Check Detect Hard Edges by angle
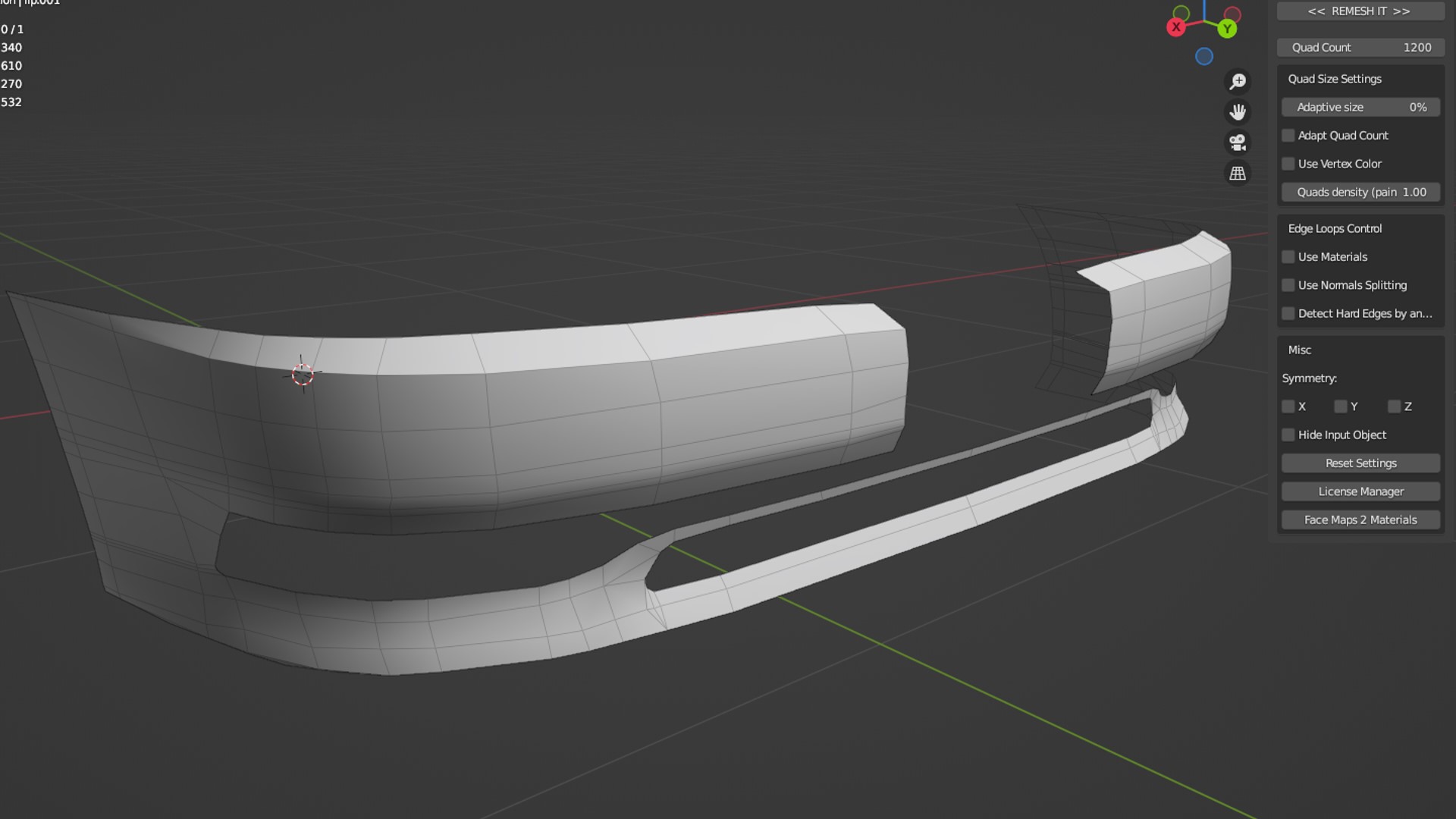The image size is (1456, 819). [1288, 314]
